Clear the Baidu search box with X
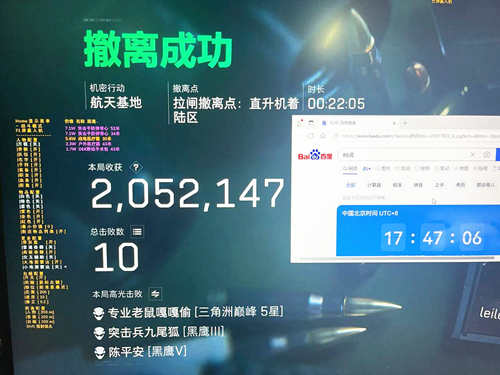Screen dimensions: 500x375 tap(473, 154)
